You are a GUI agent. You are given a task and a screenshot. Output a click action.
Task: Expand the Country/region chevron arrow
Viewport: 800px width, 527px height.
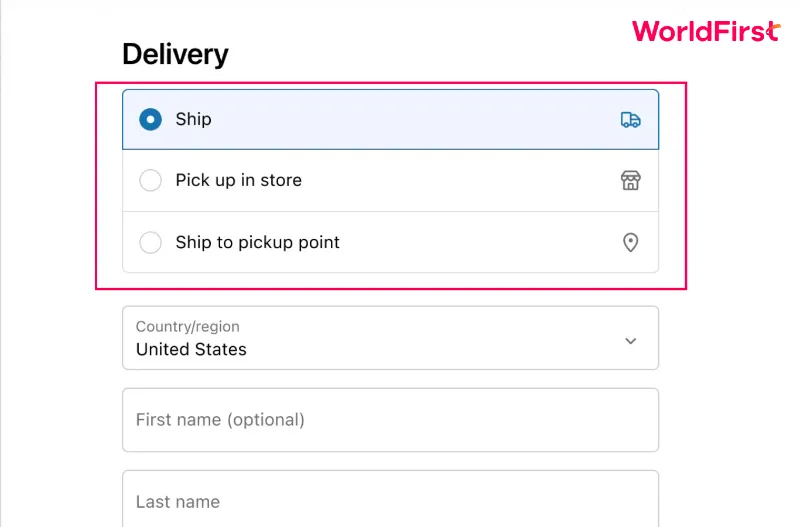click(x=631, y=341)
